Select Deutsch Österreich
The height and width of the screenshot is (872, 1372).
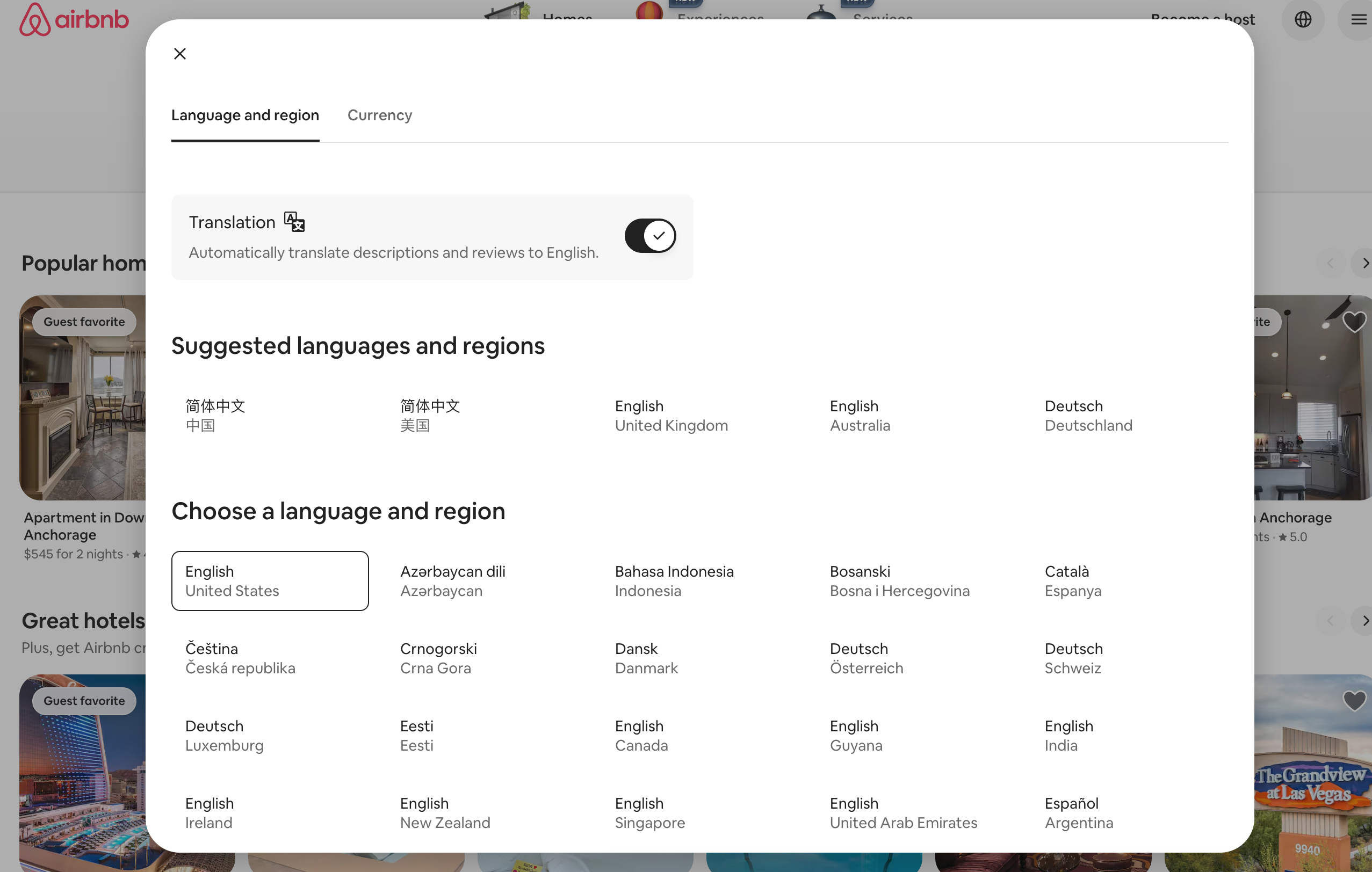tap(914, 658)
